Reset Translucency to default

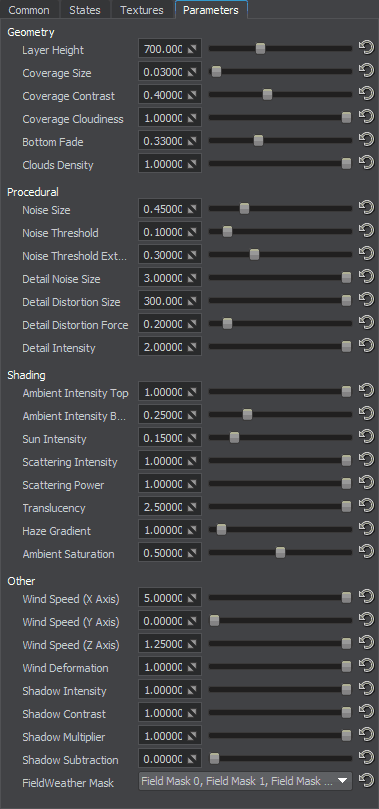366,507
